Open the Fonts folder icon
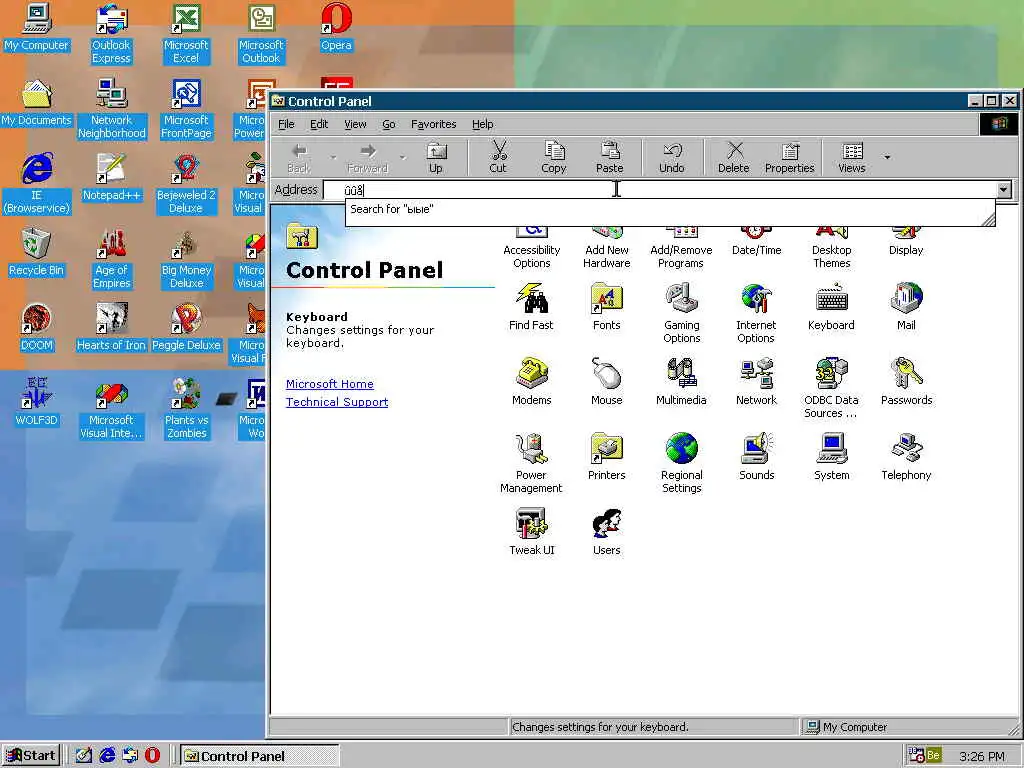Viewport: 1024px width, 768px height. (607, 307)
